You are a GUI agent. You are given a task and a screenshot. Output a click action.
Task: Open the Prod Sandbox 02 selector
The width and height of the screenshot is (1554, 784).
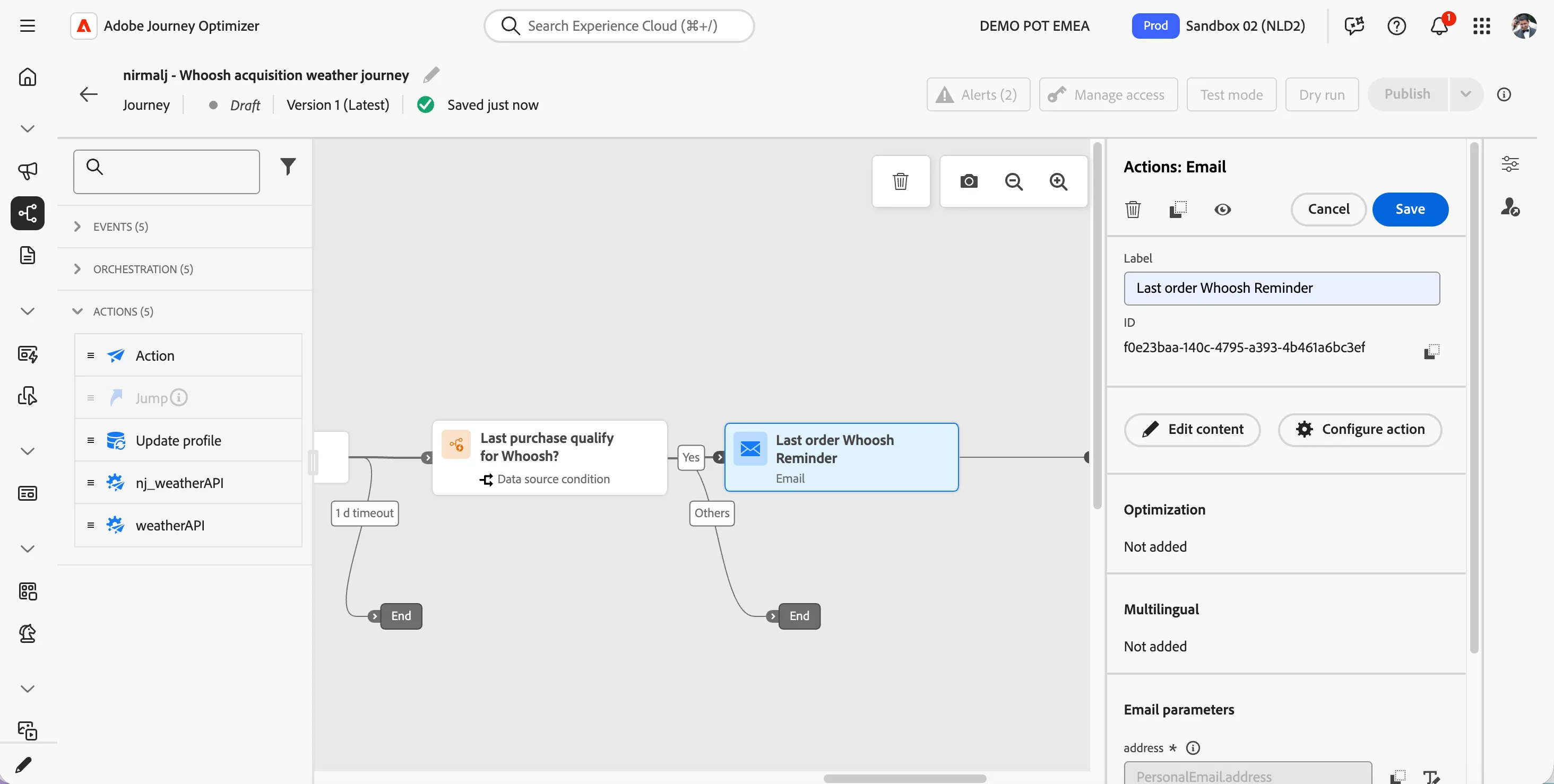coord(1219,26)
